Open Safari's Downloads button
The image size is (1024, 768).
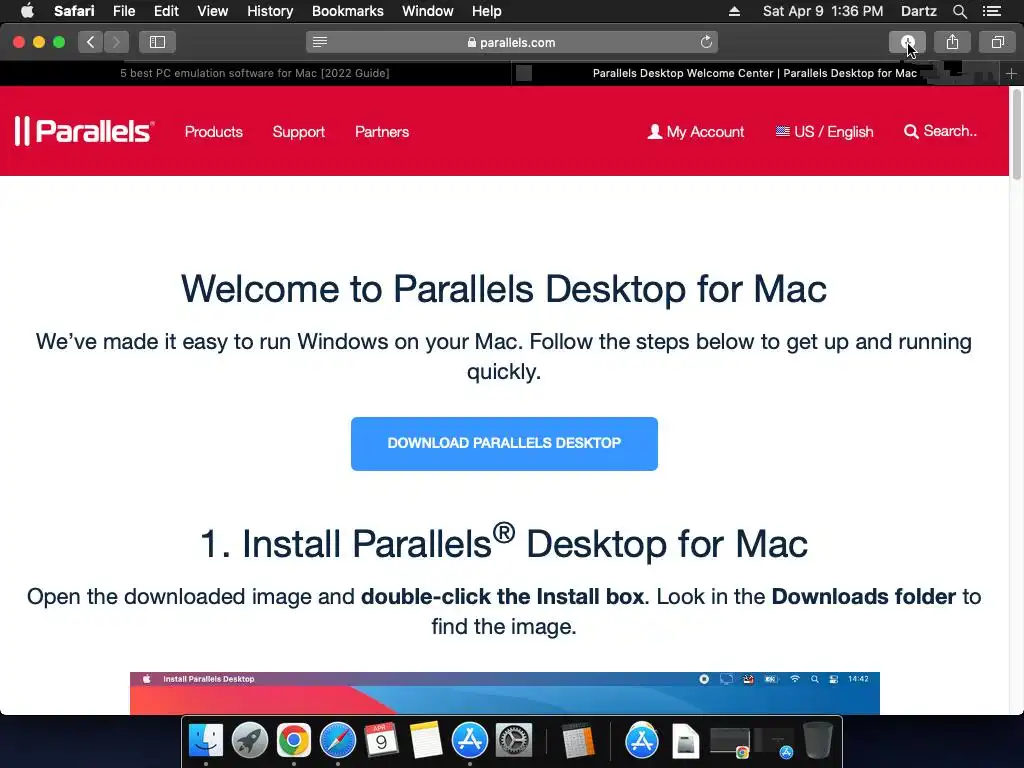click(907, 42)
